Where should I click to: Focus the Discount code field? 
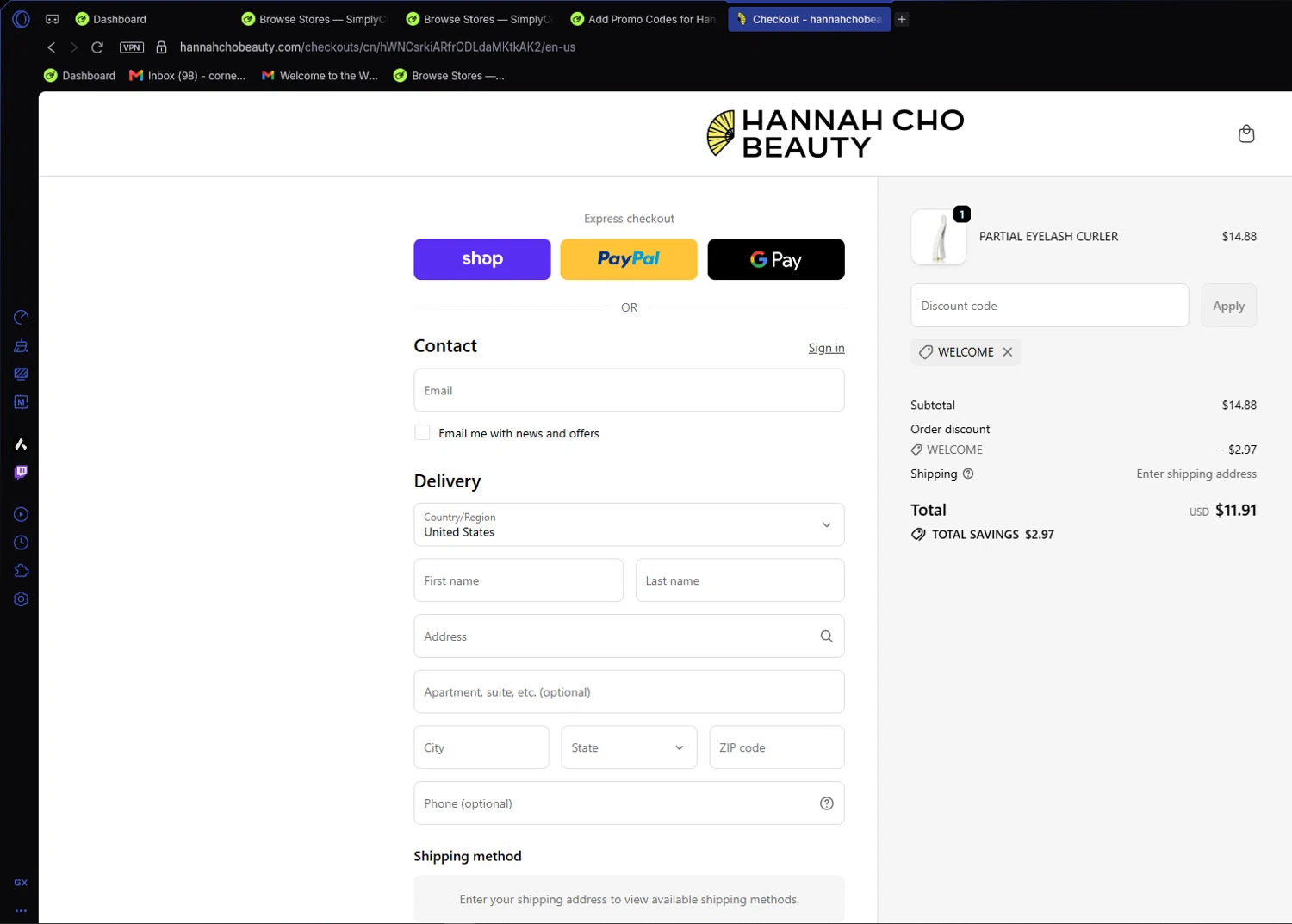tap(1050, 306)
